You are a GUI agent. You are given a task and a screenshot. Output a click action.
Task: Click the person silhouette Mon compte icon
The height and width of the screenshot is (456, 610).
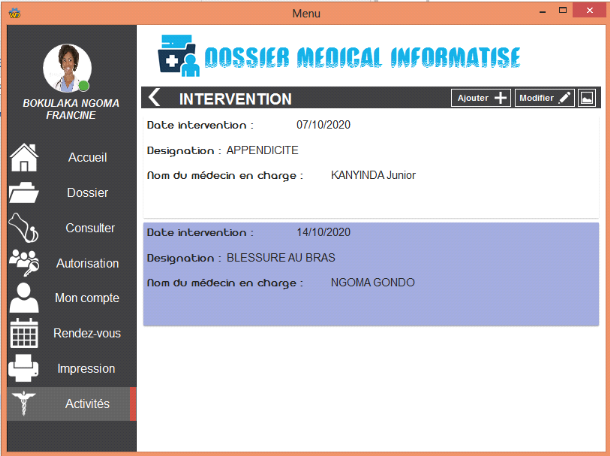point(24,298)
